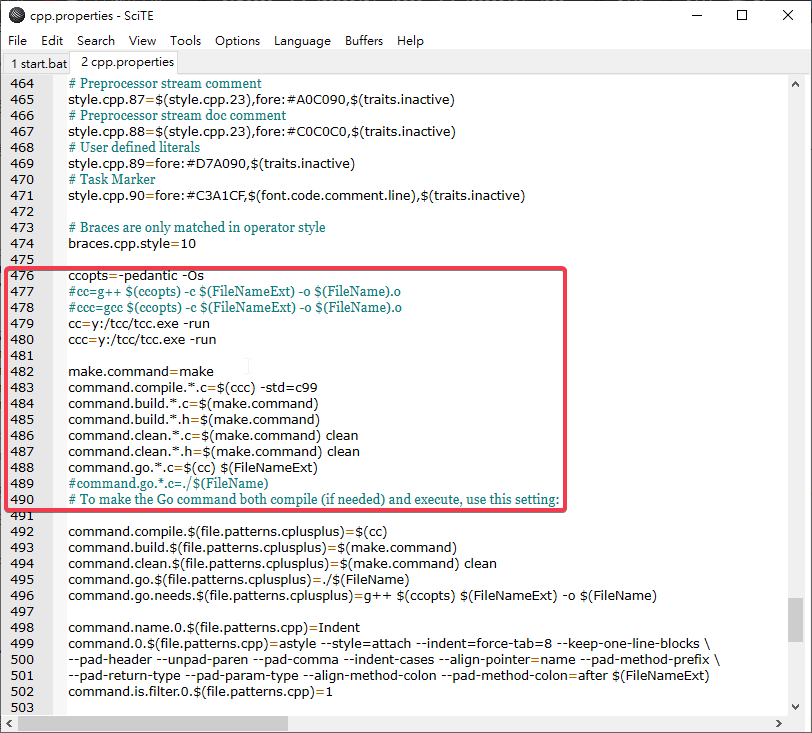The width and height of the screenshot is (812, 733).
Task: Click 'command.clean.*.h=$(make.command) clean' line
Action: 214,452
